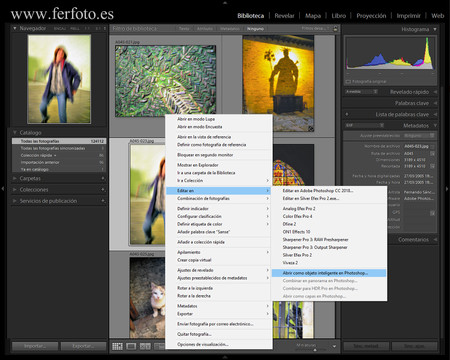Expand the Revelado rápido panel
The width and height of the screenshot is (450, 360).
coord(435,92)
